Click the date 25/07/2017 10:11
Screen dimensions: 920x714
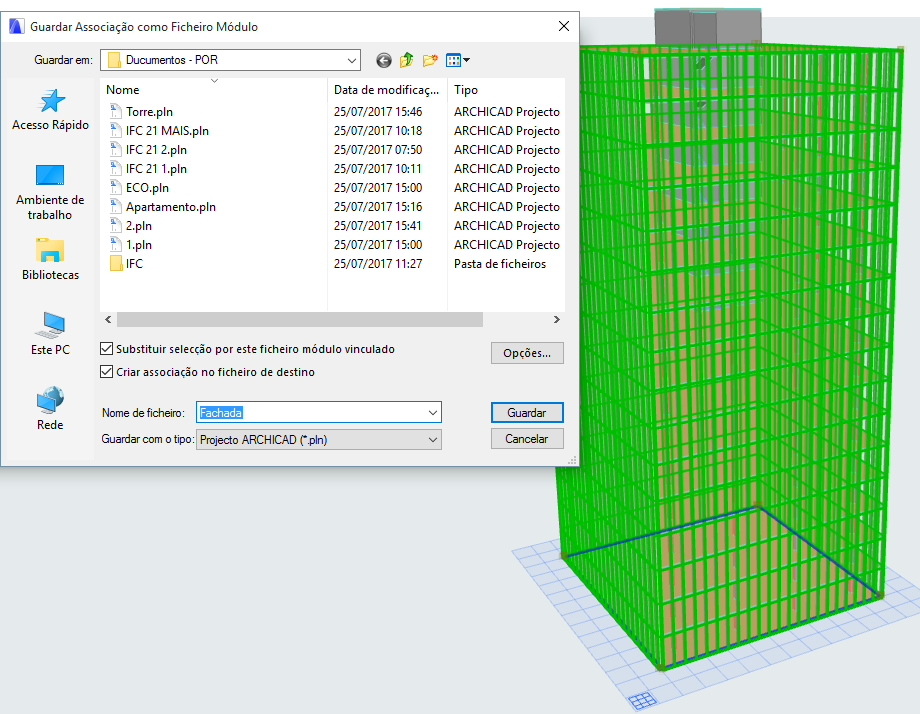click(378, 168)
